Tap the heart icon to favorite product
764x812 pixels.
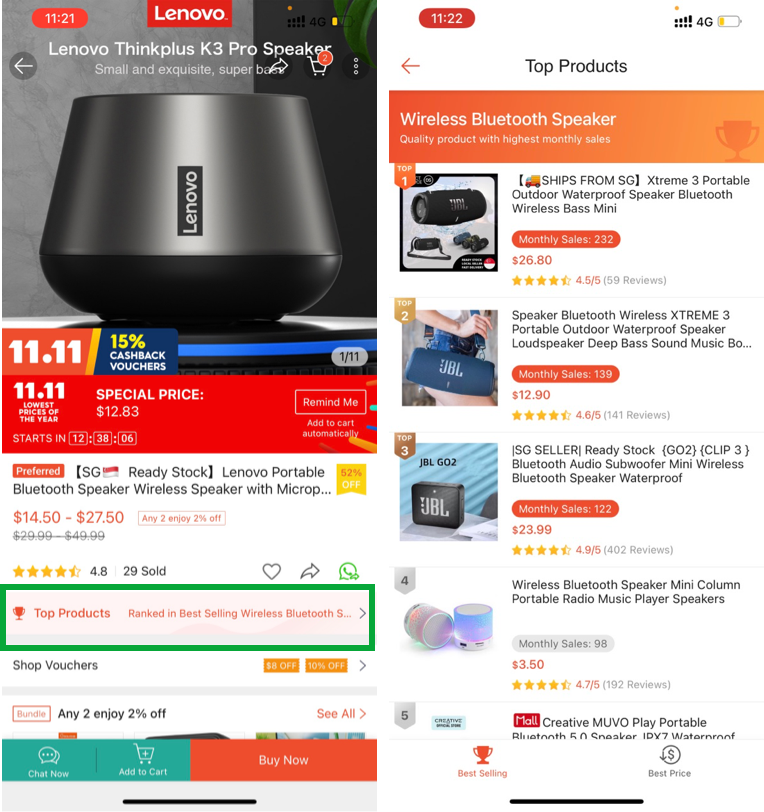pos(271,571)
